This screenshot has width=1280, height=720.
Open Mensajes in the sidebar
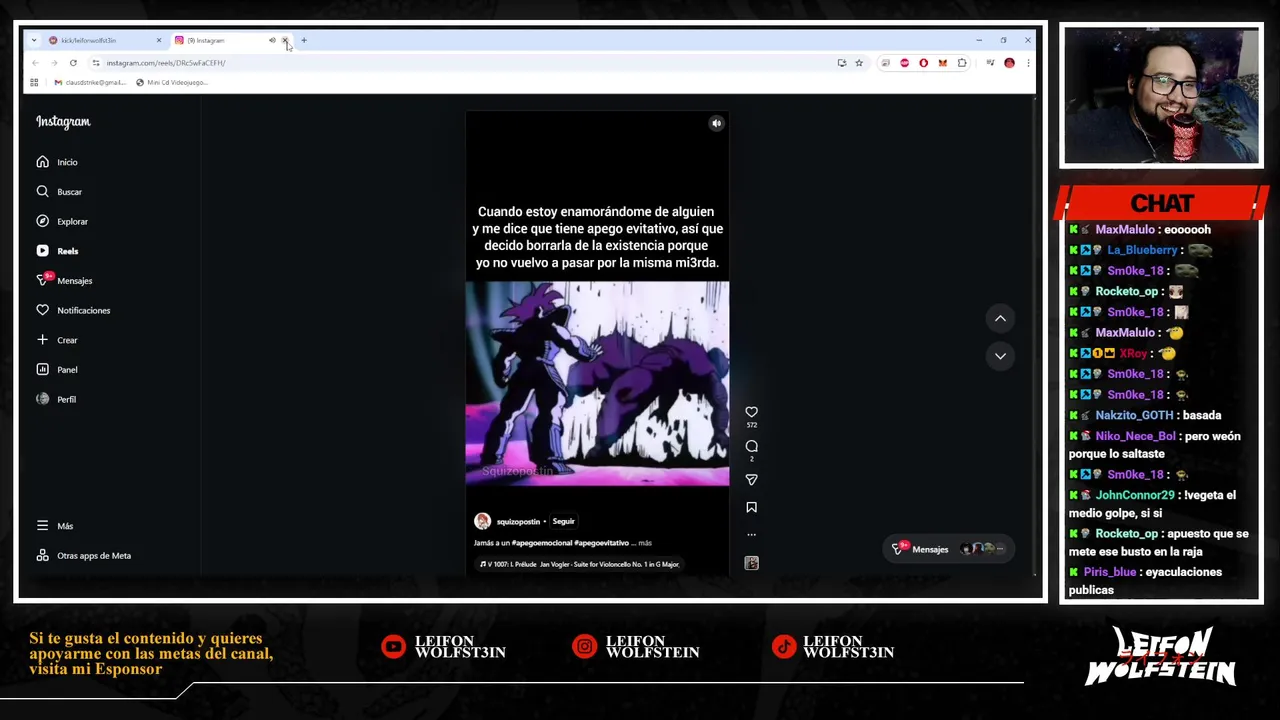pos(64,280)
